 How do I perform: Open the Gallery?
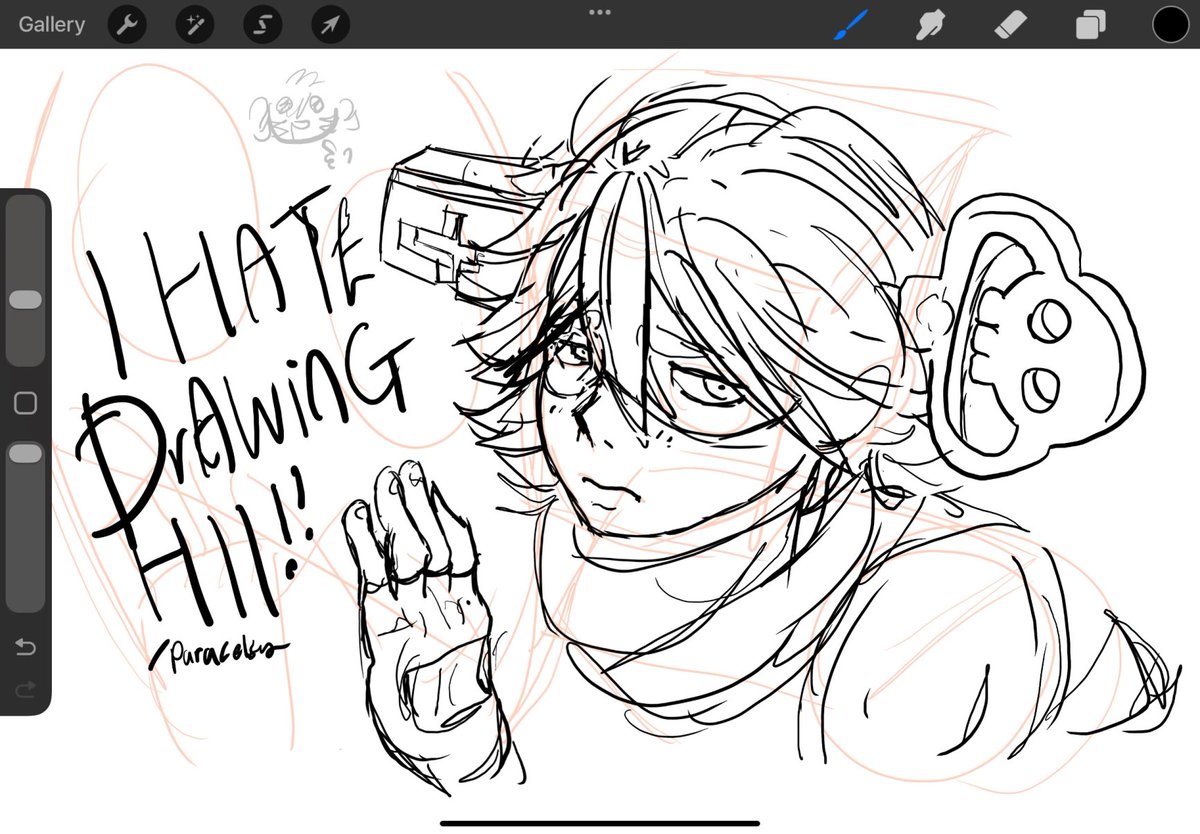51,25
